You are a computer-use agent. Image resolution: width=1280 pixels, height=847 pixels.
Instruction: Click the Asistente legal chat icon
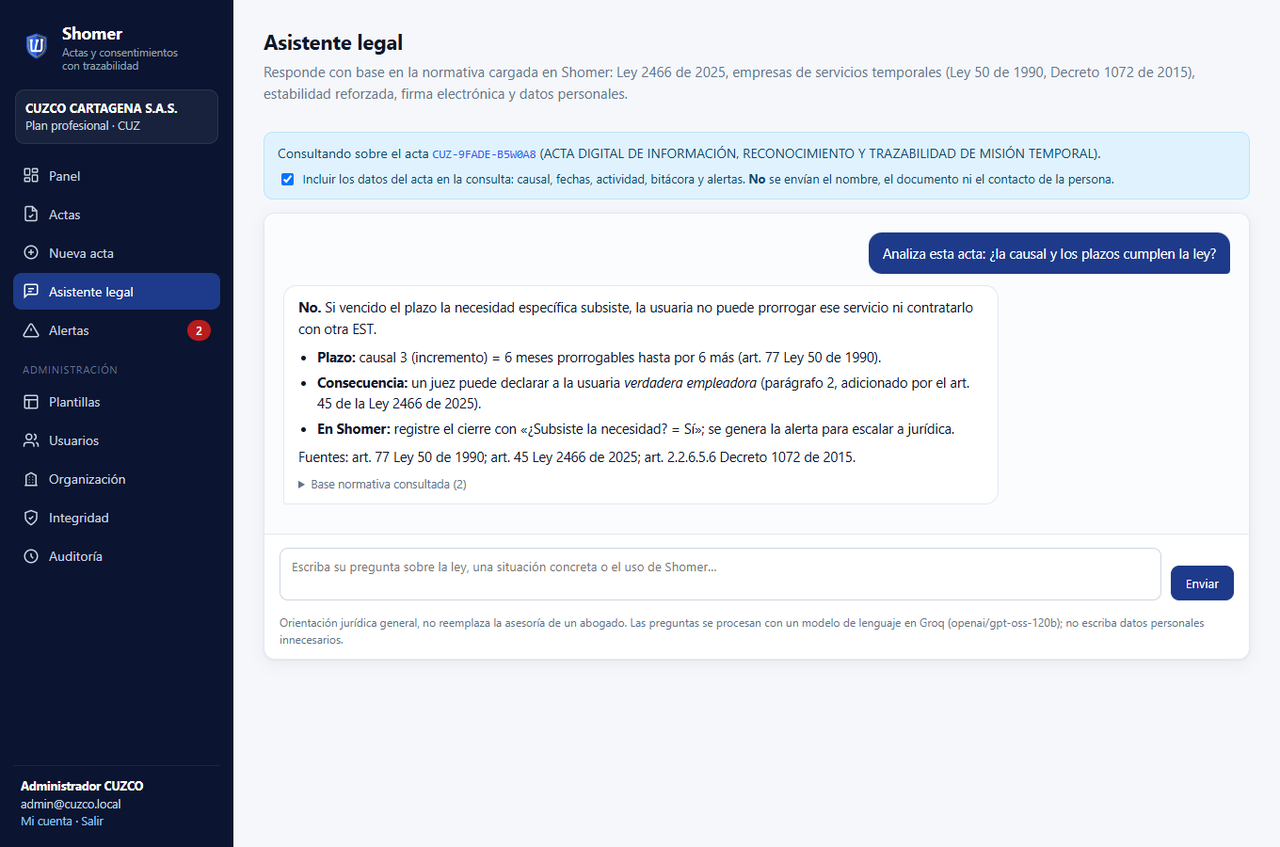click(31, 292)
